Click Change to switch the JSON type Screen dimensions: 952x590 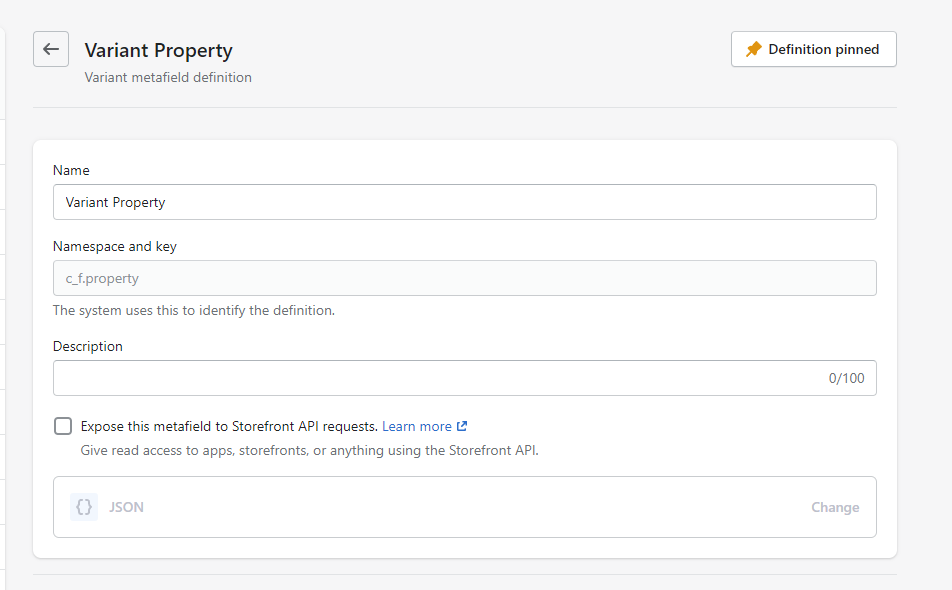[x=834, y=507]
